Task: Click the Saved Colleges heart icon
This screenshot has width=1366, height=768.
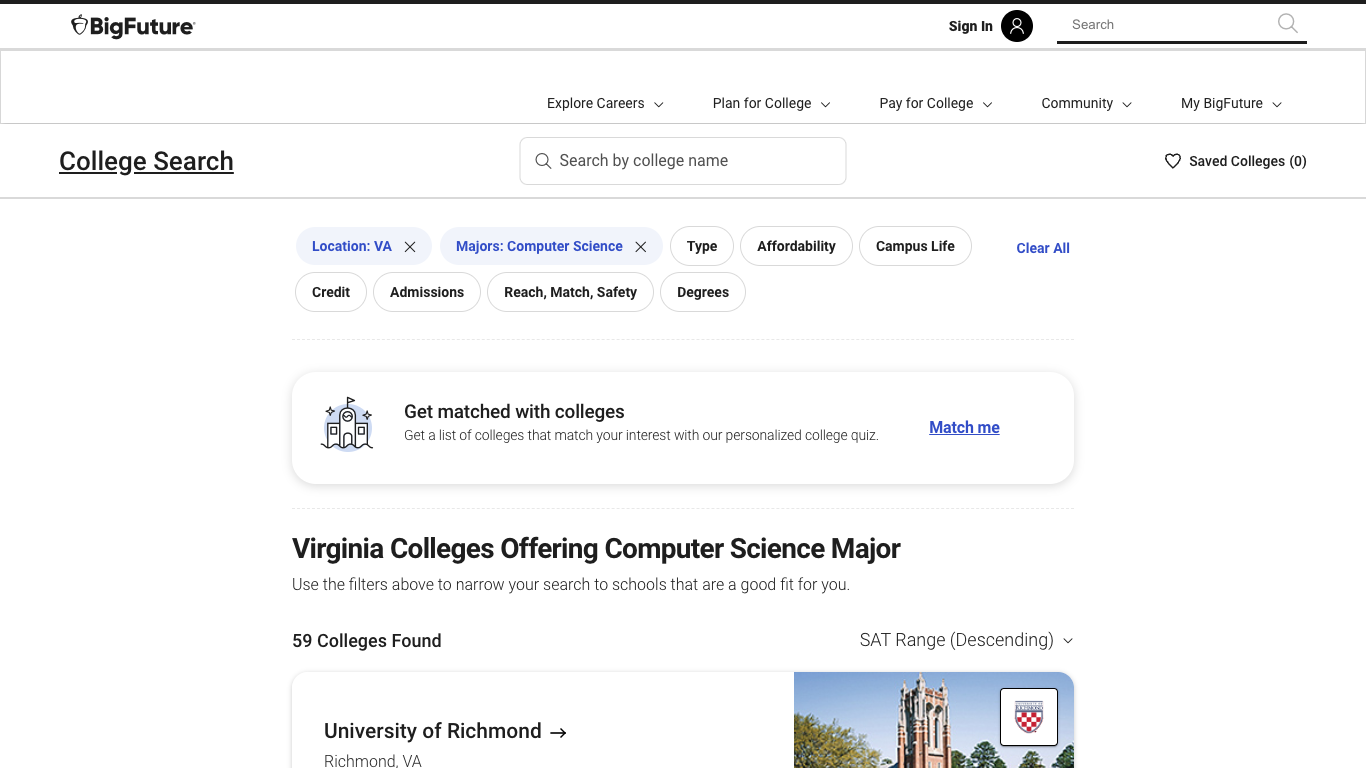Action: pos(1173,161)
